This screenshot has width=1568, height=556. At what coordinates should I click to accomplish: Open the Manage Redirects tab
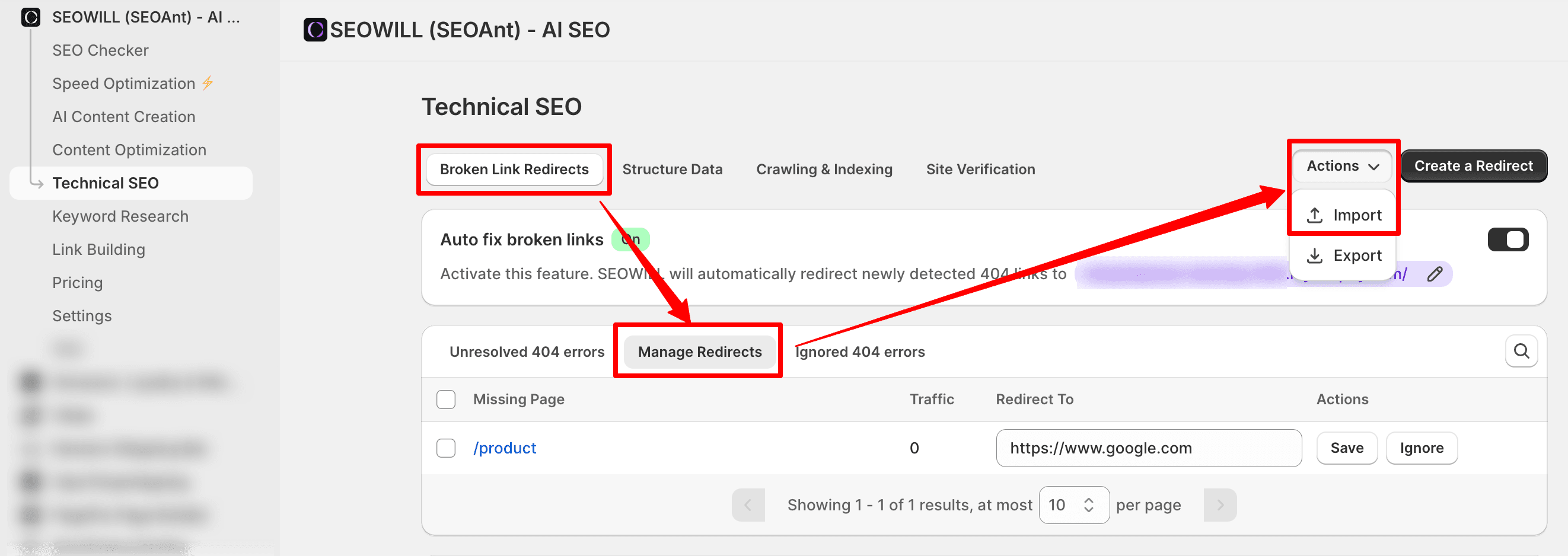click(x=699, y=352)
